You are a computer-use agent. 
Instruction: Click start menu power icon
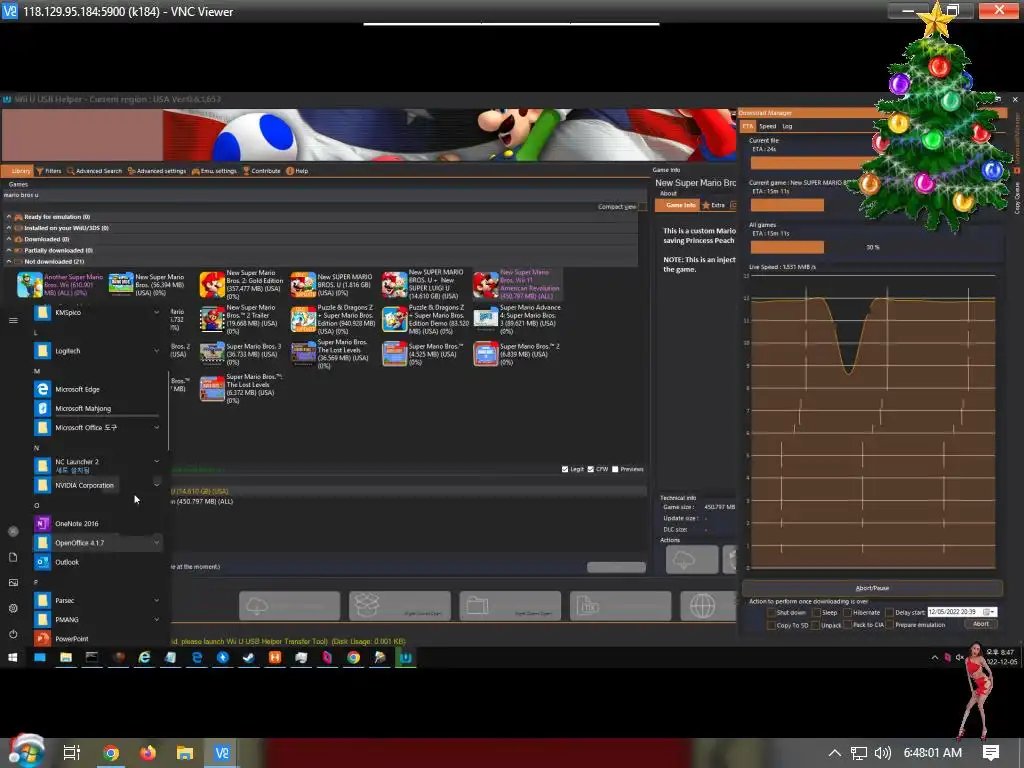click(x=13, y=634)
